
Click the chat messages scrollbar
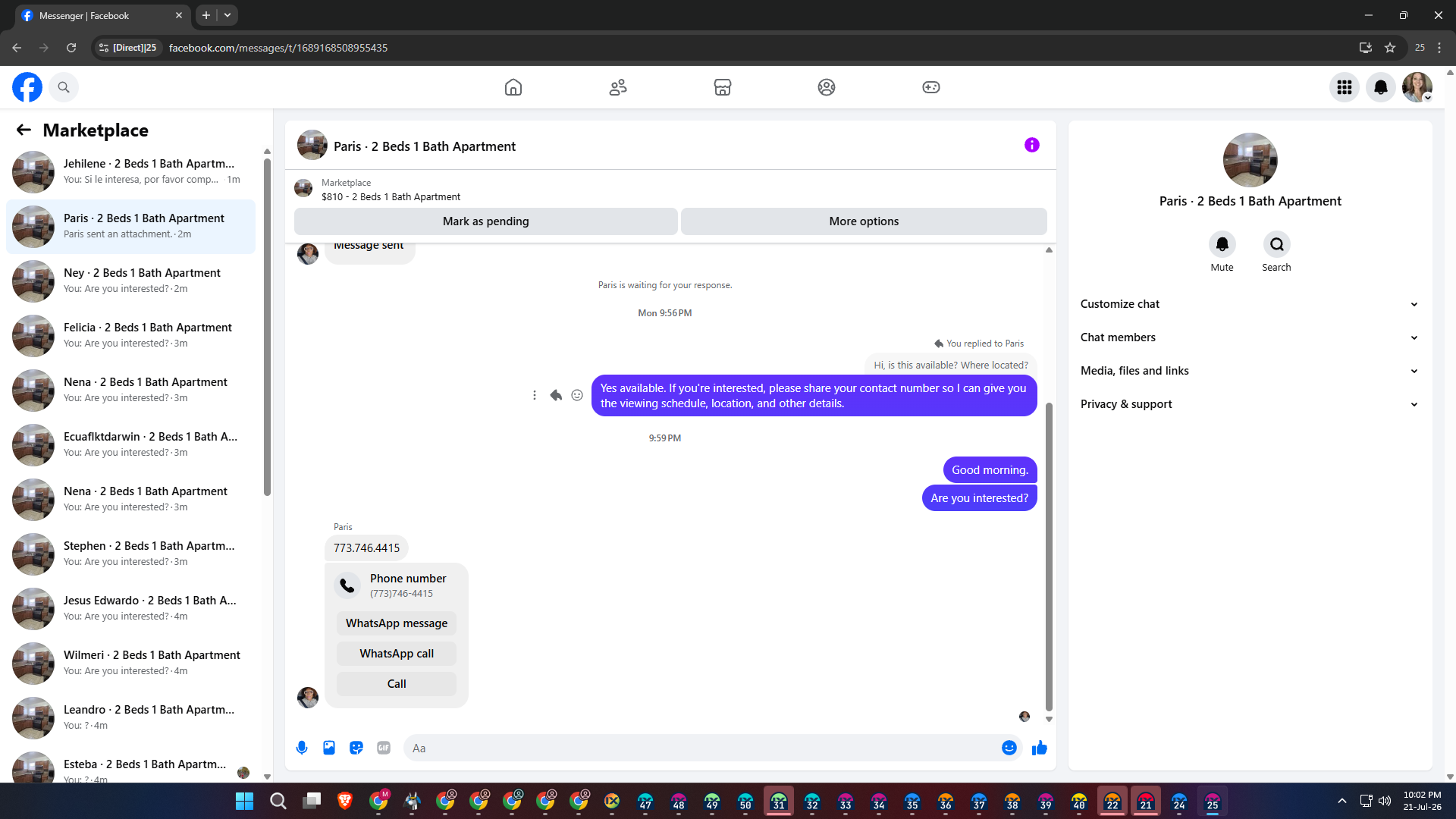pos(1049,557)
